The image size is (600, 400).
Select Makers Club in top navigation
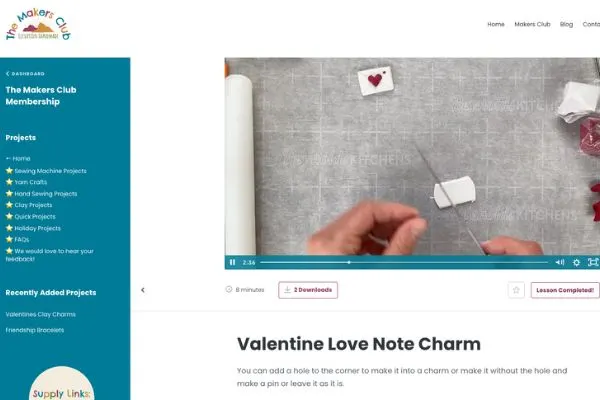point(532,24)
